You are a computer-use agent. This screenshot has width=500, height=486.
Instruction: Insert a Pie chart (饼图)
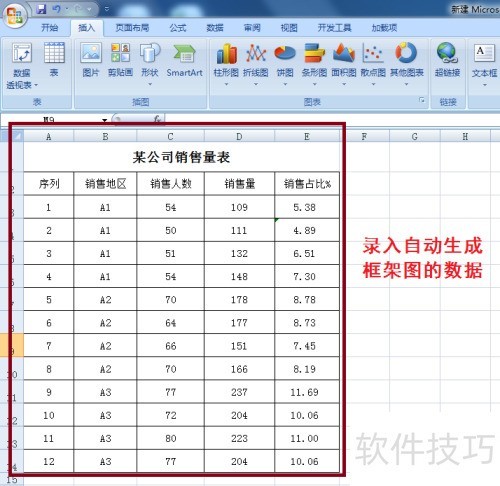tap(285, 63)
